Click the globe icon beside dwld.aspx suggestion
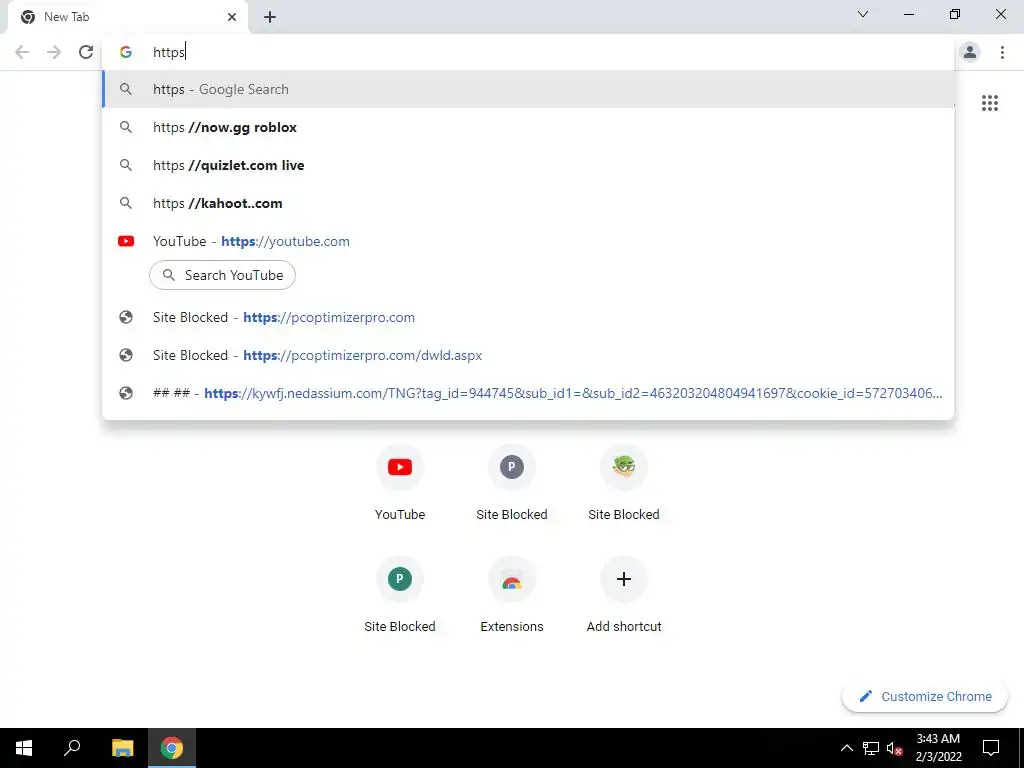Screen dimensions: 1024x768 tap(126, 355)
